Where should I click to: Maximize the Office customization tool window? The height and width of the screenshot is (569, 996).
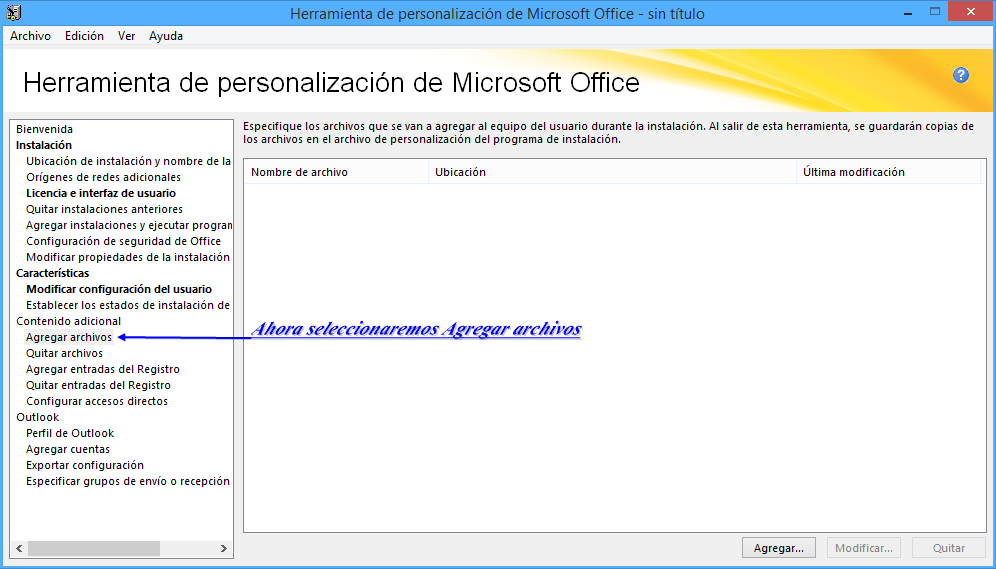(934, 11)
